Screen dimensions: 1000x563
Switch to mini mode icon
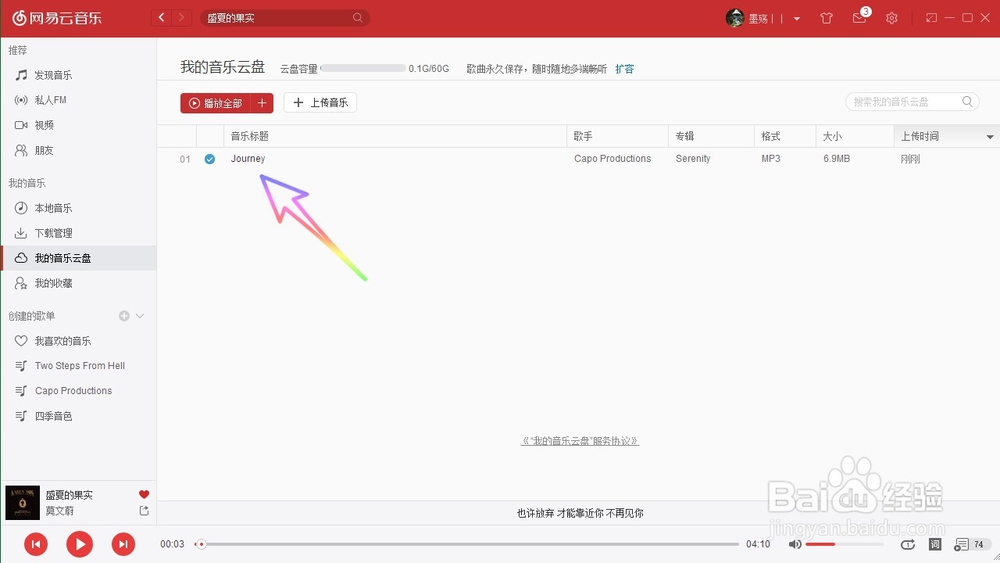[x=932, y=18]
